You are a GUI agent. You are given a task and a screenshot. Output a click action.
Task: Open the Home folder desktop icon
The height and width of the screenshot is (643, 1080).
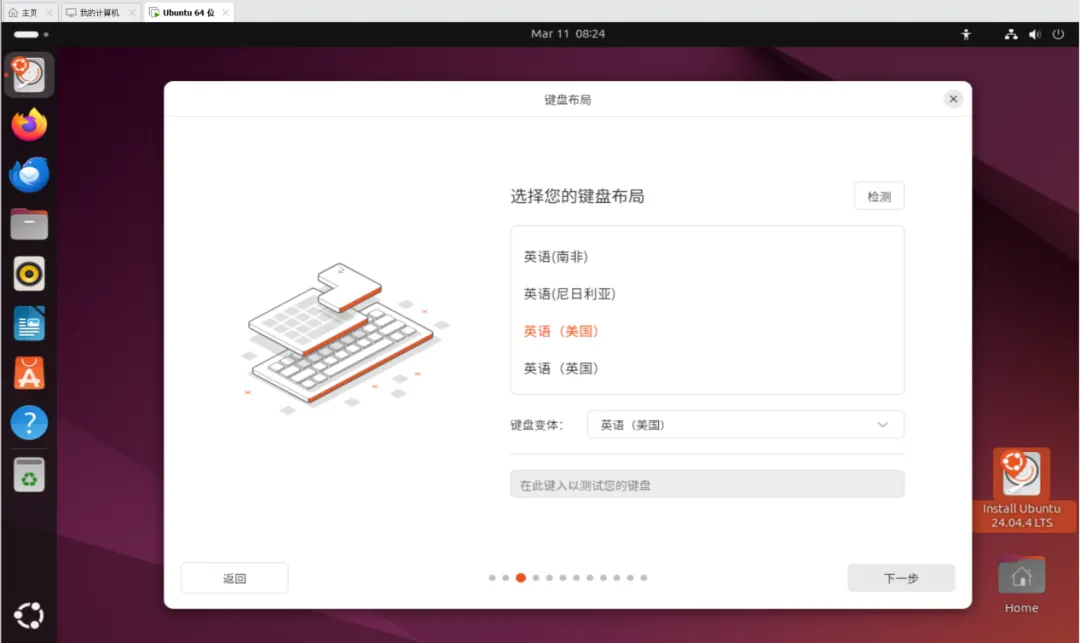(x=1021, y=584)
